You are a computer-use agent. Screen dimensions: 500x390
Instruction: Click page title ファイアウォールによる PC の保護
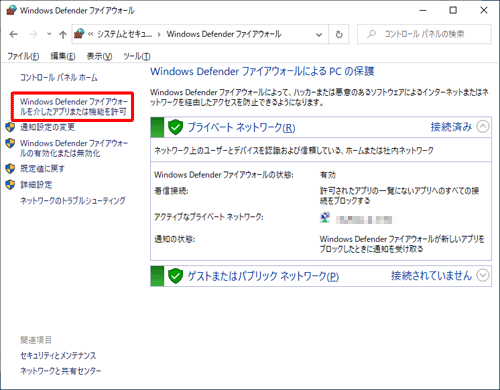tap(262, 71)
